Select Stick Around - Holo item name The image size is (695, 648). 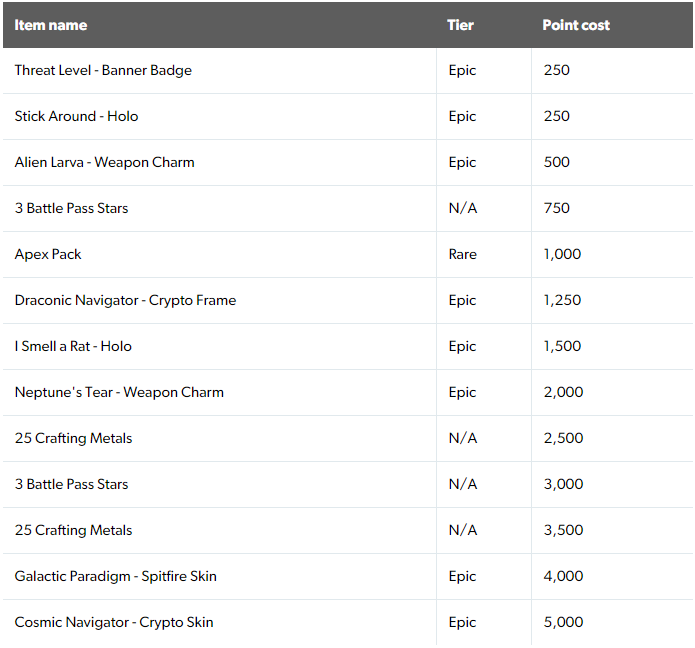point(76,116)
